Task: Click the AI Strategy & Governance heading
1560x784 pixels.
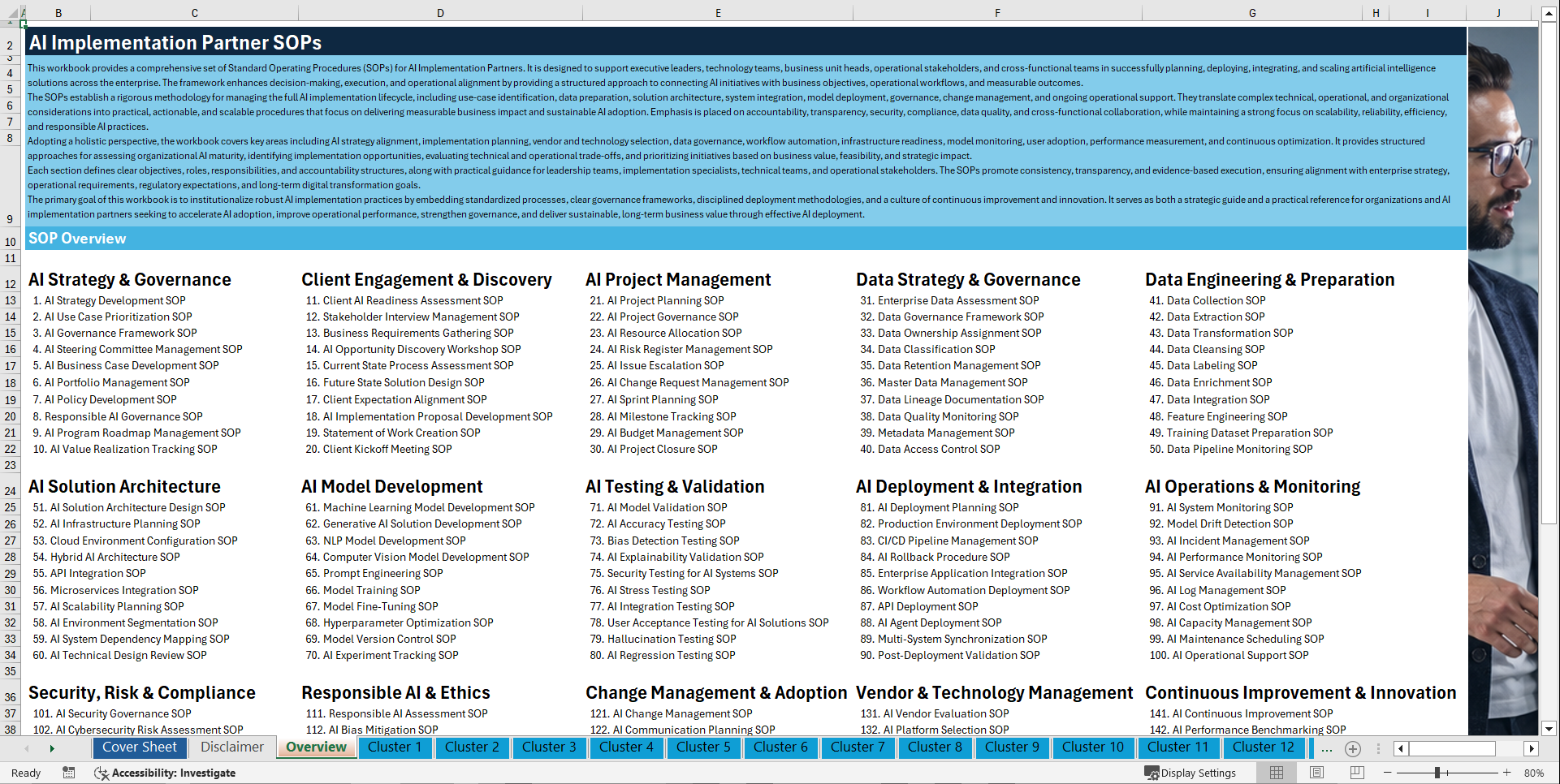Action: point(130,280)
